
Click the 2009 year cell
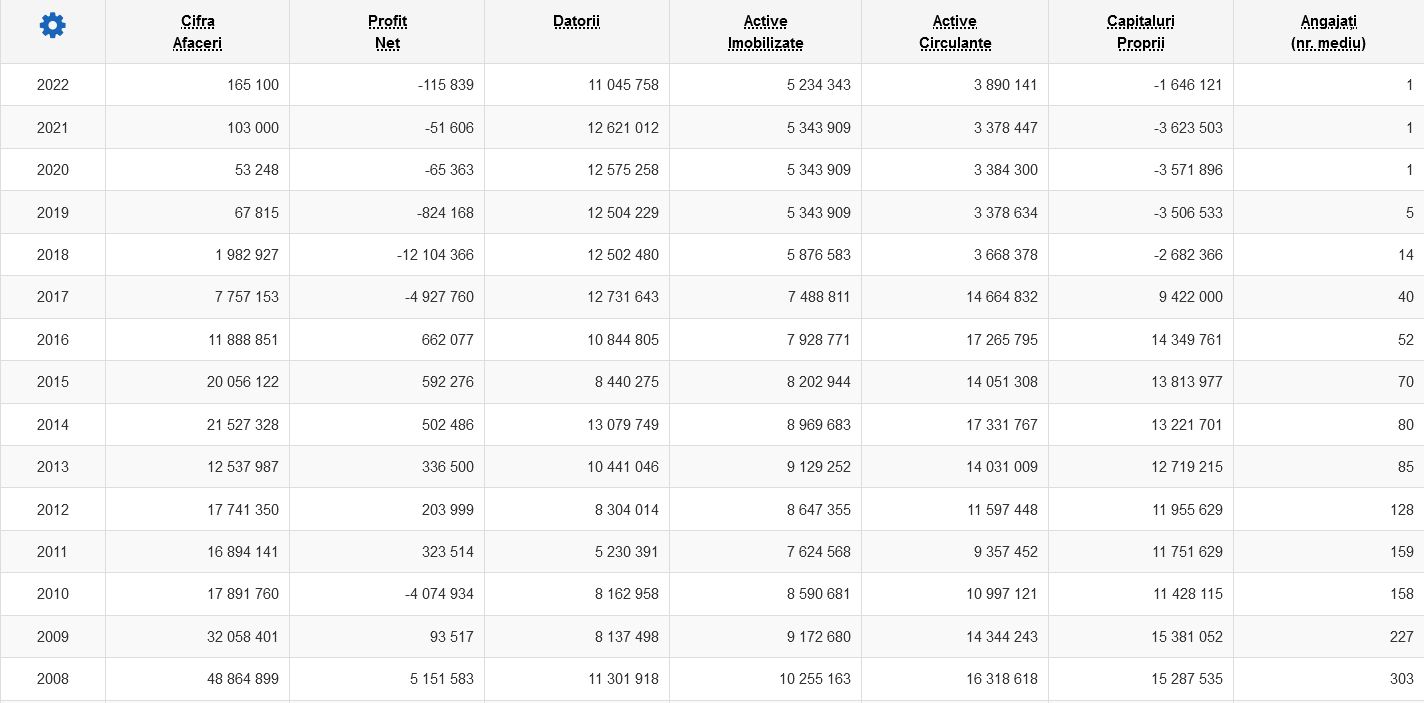[x=53, y=637]
